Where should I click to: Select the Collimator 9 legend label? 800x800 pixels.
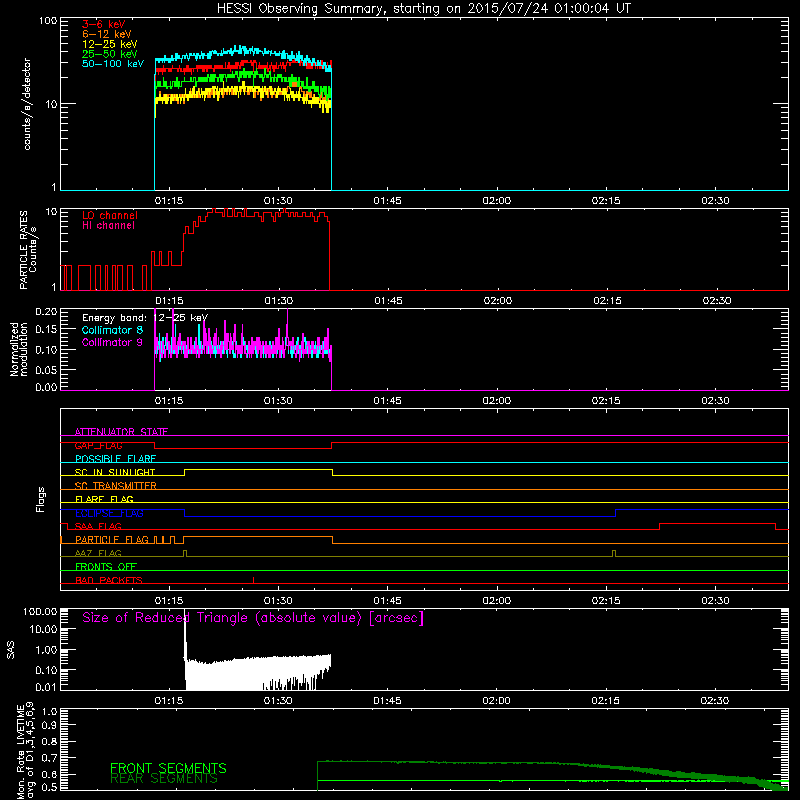[x=112, y=342]
